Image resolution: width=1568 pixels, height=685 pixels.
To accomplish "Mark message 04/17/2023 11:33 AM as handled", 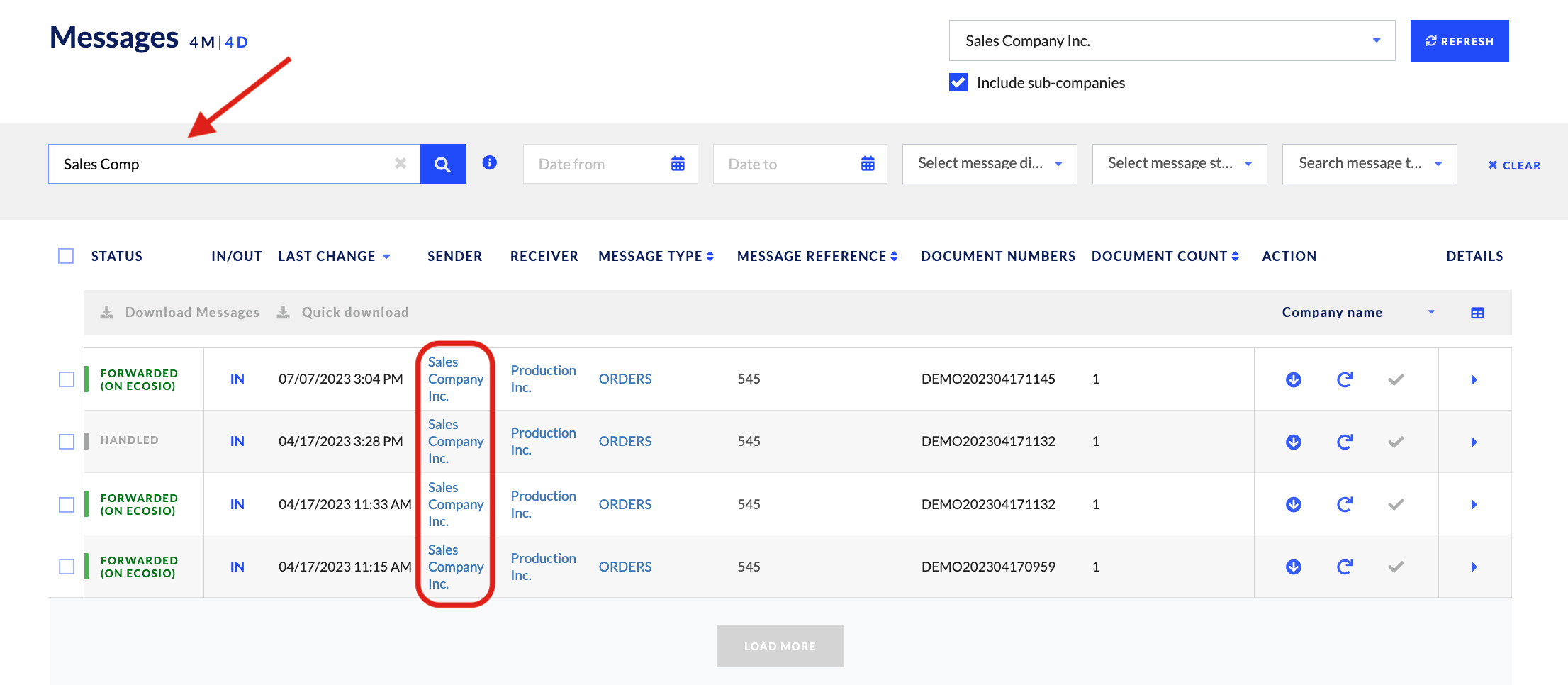I will [1396, 504].
